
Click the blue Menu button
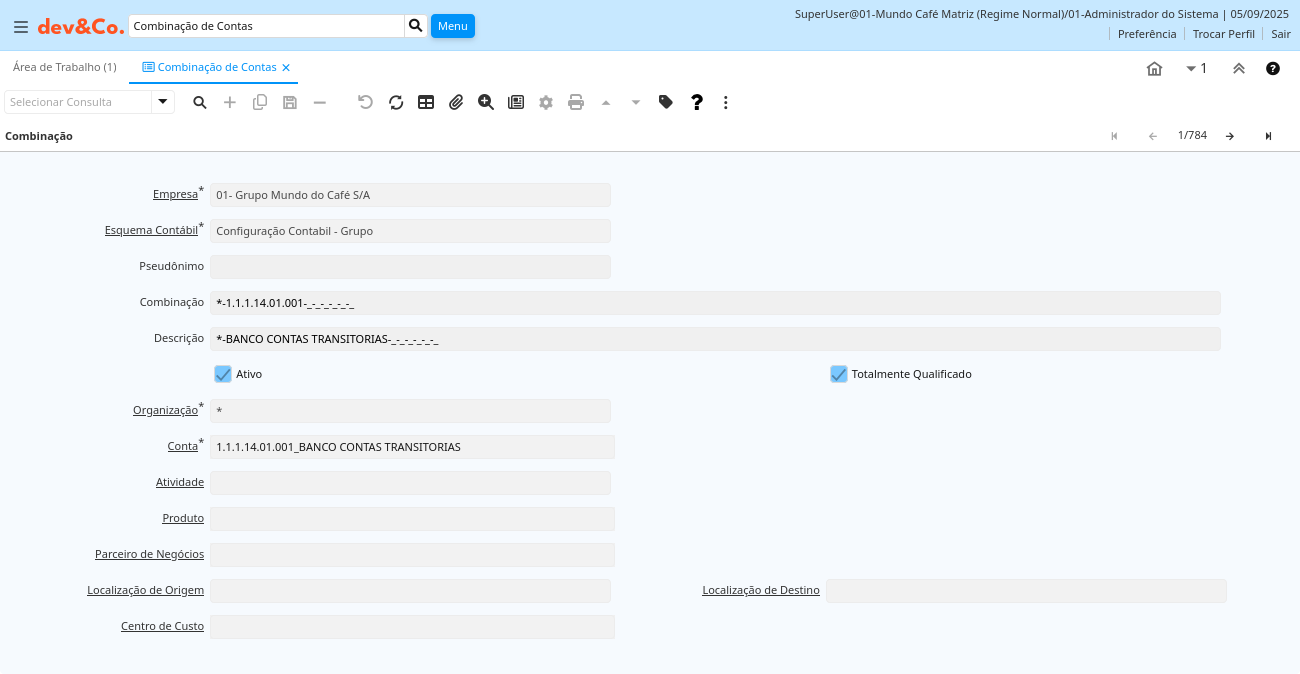point(452,26)
